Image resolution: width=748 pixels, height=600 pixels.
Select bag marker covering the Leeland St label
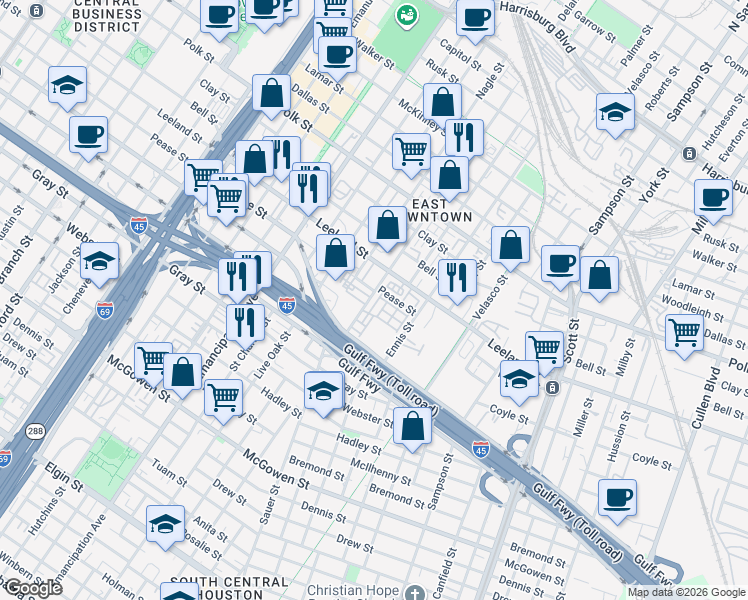[335, 253]
